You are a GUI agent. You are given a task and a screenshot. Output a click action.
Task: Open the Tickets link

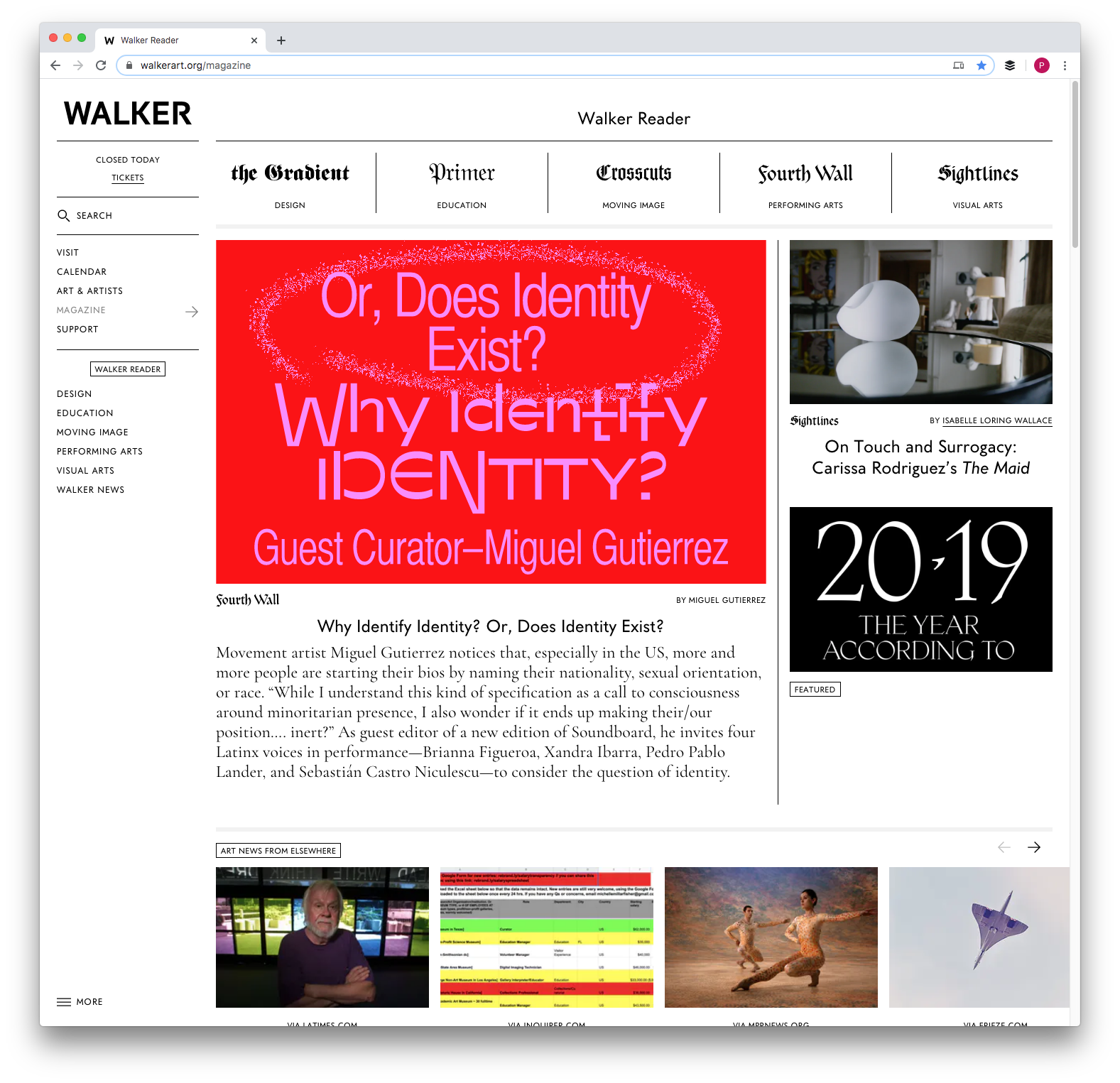pyautogui.click(x=128, y=178)
